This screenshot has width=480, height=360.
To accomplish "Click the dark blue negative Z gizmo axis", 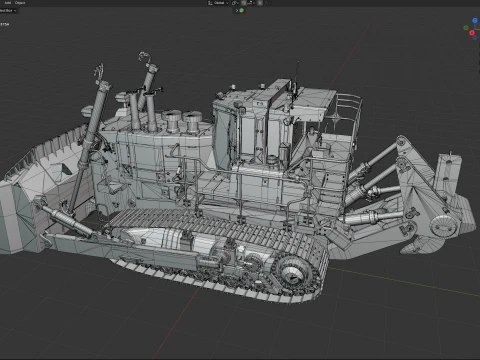I will pos(475,38).
